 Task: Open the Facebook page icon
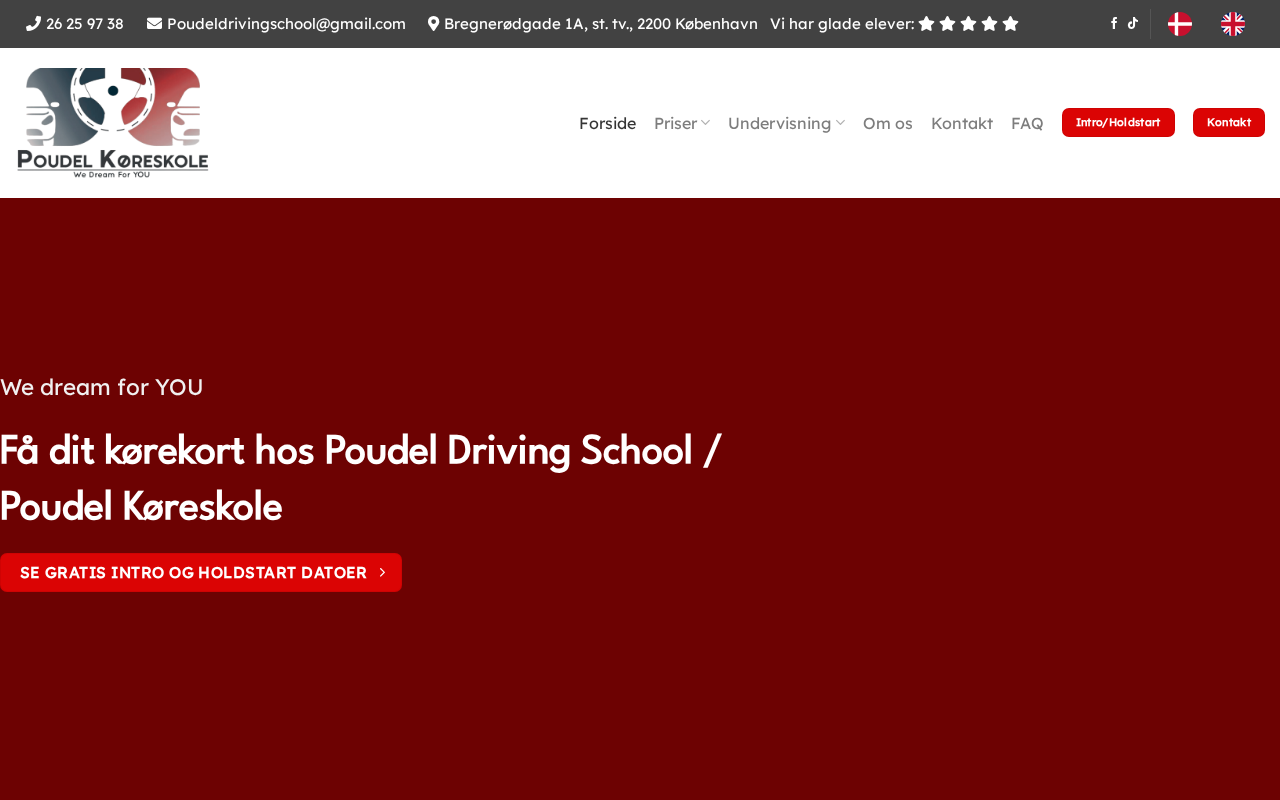tap(1114, 24)
